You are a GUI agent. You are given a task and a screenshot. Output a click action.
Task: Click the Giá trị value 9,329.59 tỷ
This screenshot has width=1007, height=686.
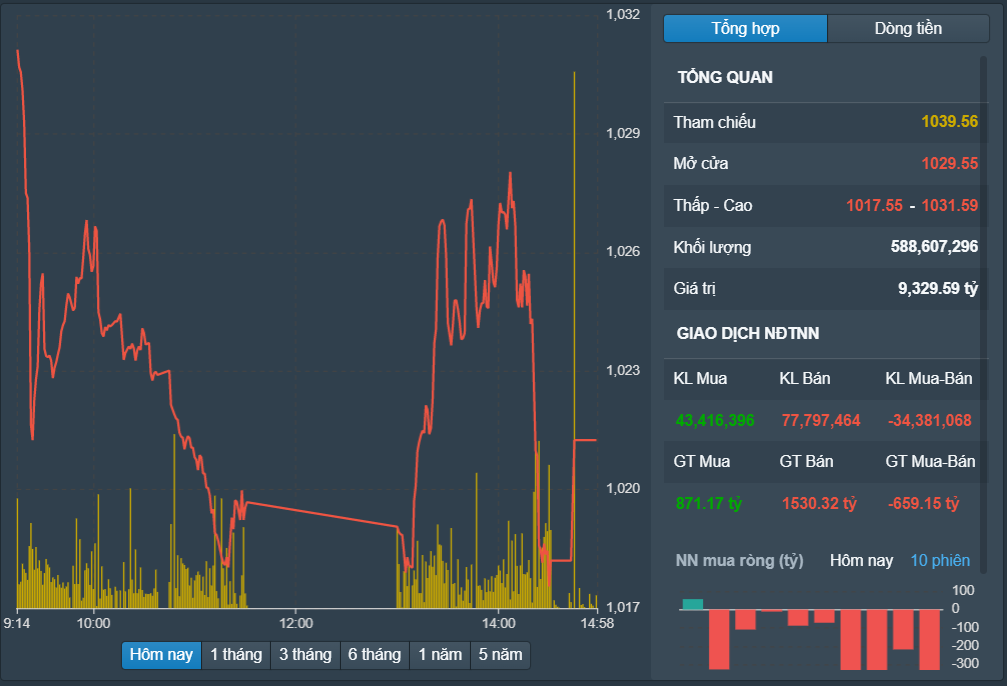tap(937, 289)
